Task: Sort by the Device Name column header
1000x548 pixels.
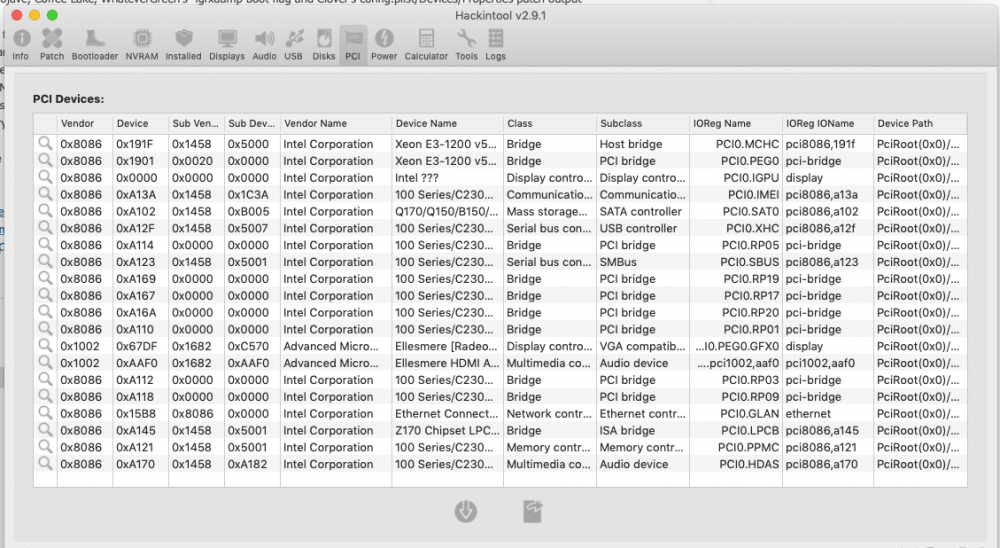Action: 448,123
